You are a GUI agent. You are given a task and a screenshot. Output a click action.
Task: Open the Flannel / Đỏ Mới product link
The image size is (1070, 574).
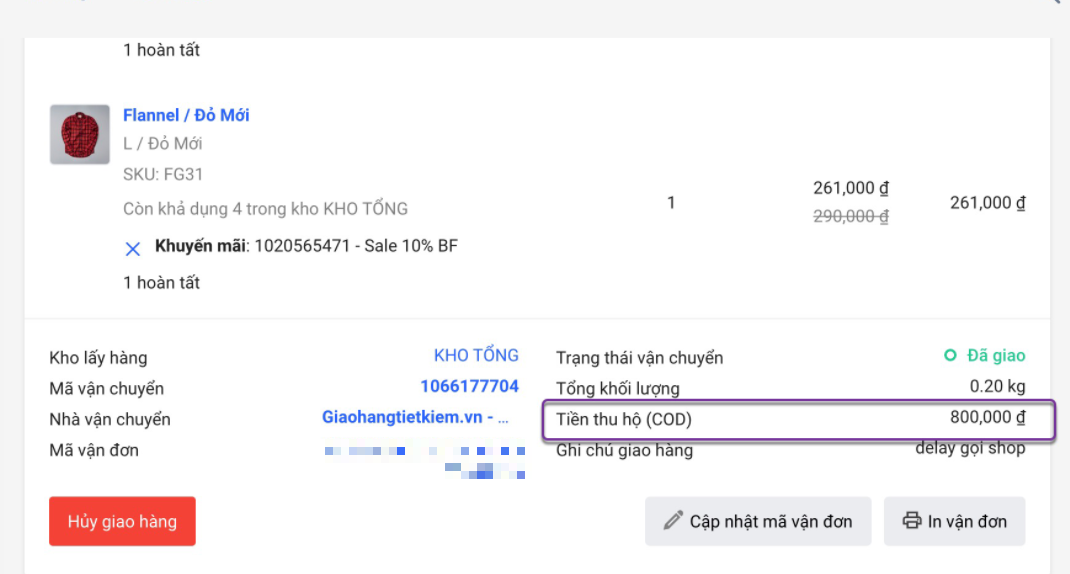pyautogui.click(x=186, y=115)
